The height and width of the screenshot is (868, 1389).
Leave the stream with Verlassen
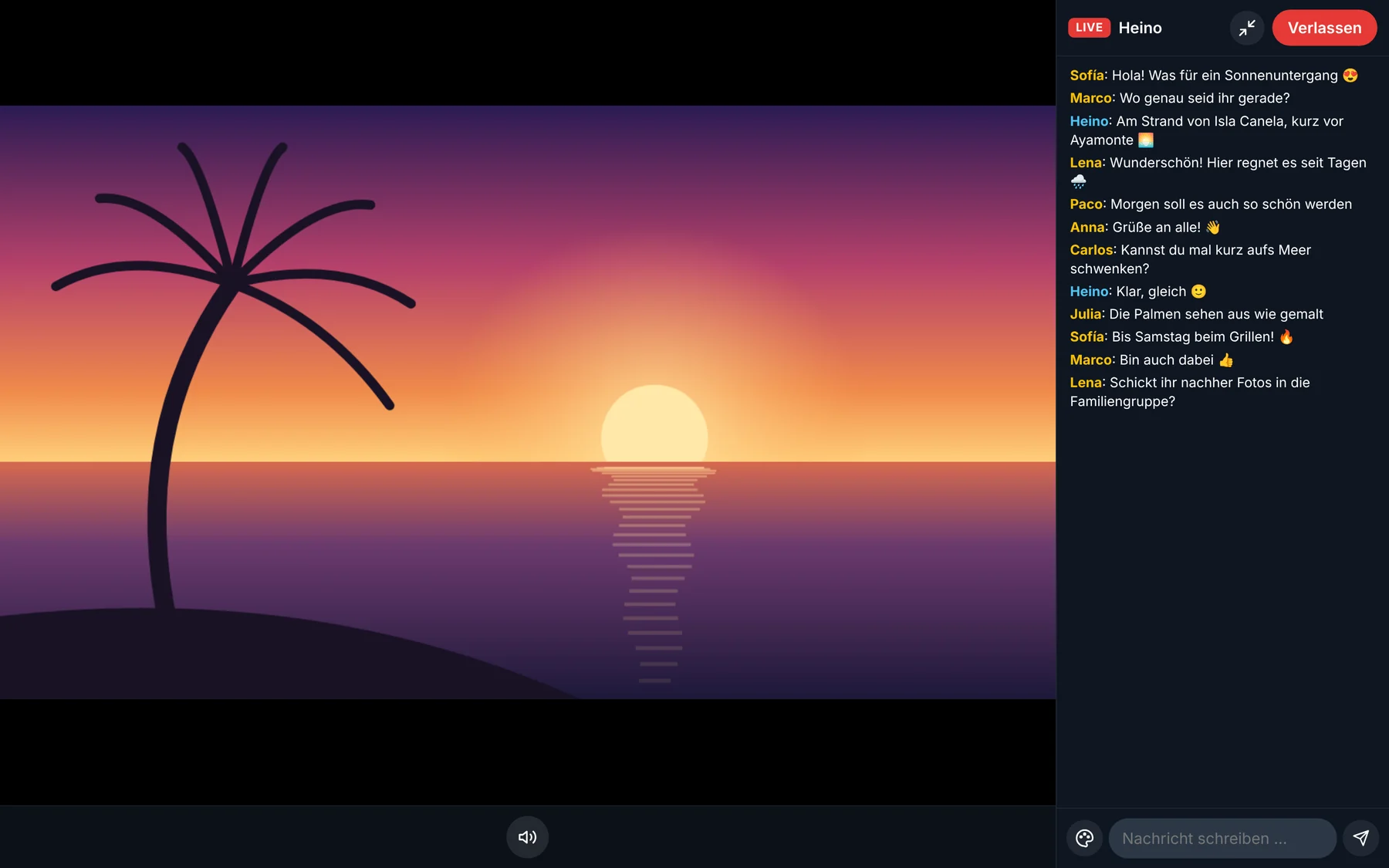point(1324,28)
